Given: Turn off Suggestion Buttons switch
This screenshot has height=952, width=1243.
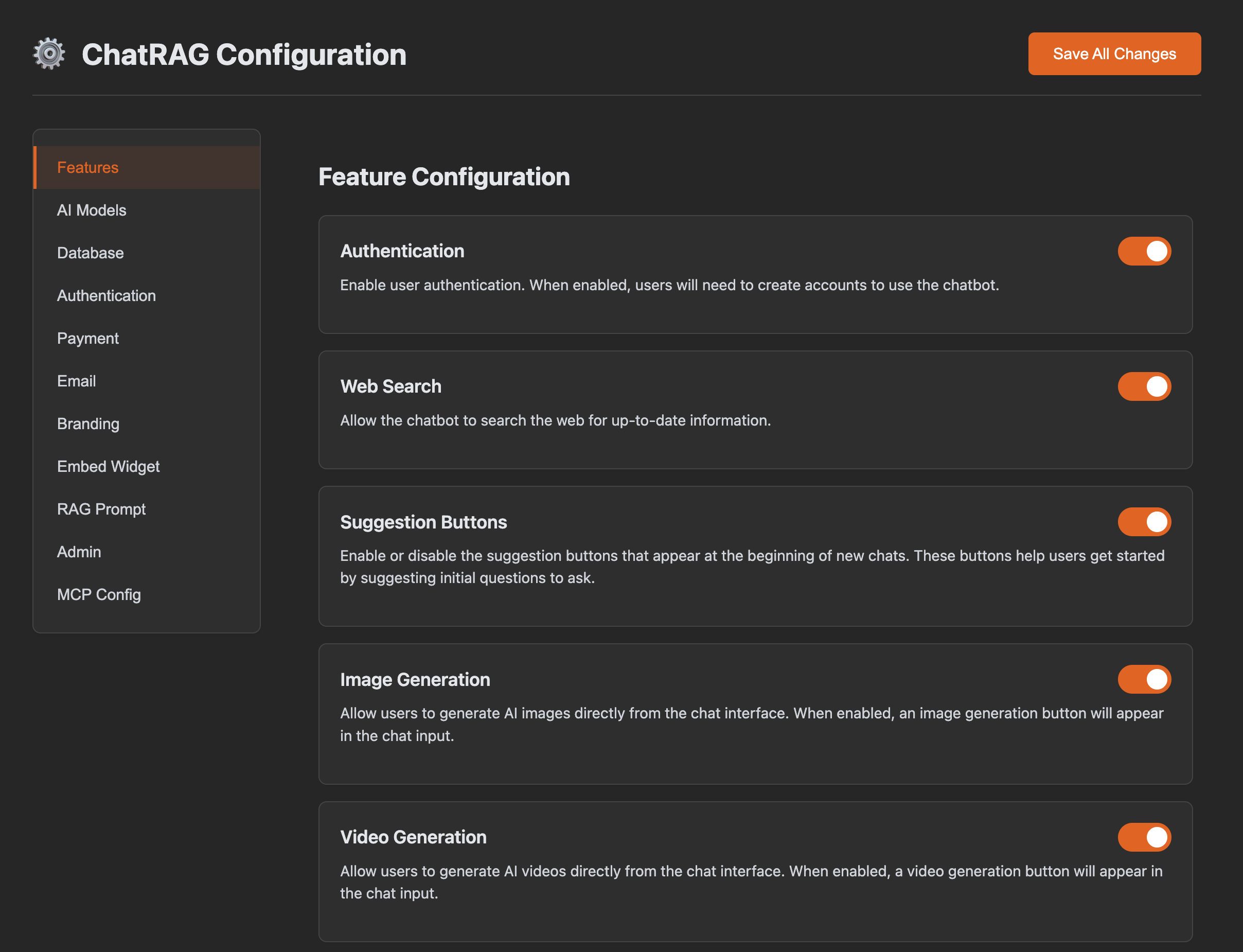Looking at the screenshot, I should click(1144, 522).
